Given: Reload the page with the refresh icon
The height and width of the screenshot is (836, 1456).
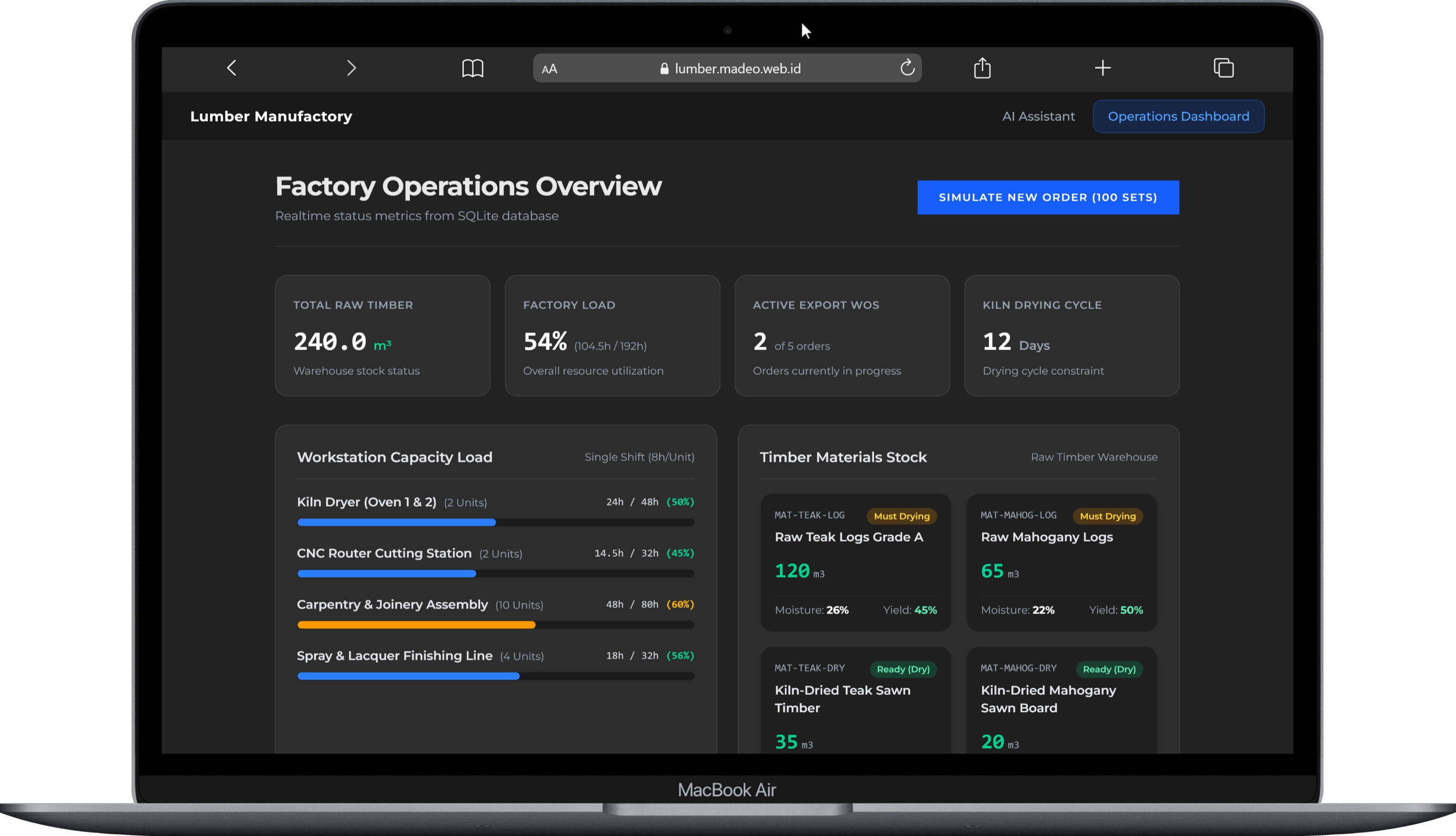Looking at the screenshot, I should click(907, 68).
